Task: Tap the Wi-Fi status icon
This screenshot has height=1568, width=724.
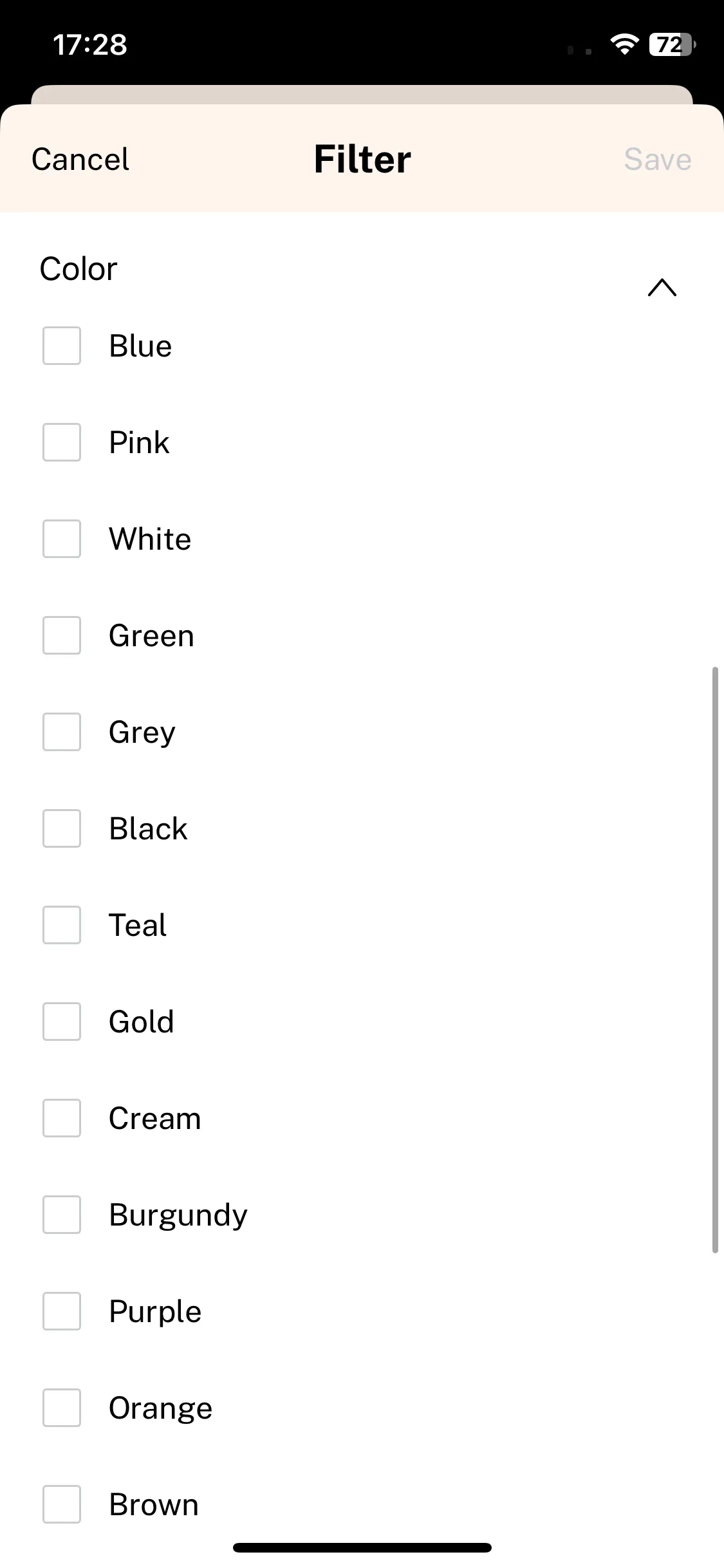Action: [x=624, y=44]
